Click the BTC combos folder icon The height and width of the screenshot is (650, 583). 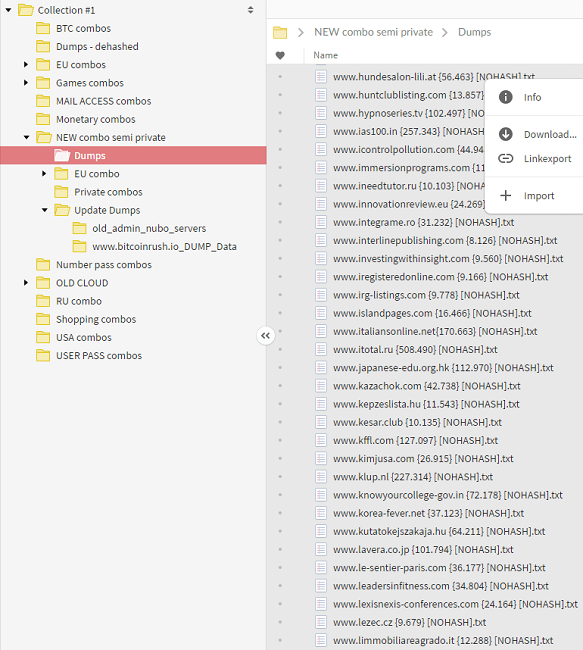[43, 28]
